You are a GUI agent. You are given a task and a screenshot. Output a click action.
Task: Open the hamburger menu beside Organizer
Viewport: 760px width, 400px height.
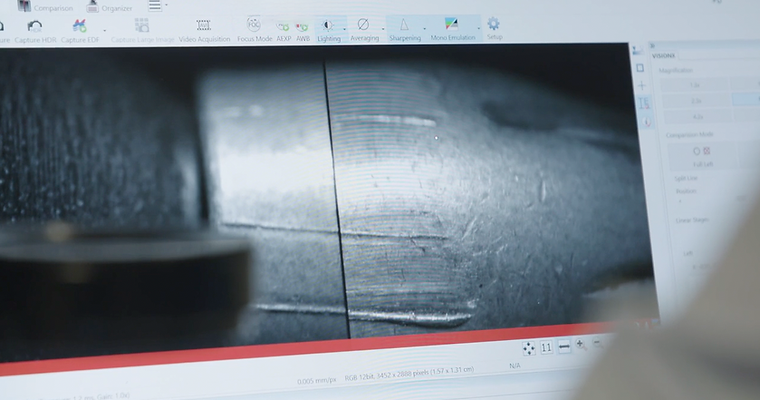click(x=155, y=6)
